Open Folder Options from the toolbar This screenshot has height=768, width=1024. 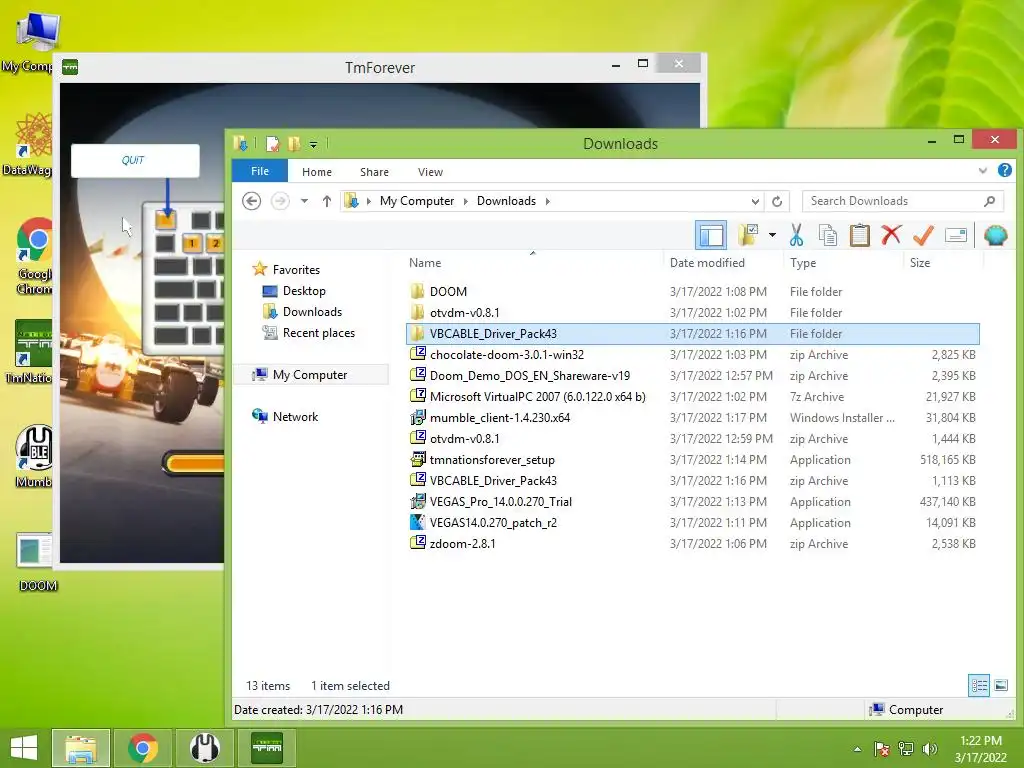tap(748, 235)
